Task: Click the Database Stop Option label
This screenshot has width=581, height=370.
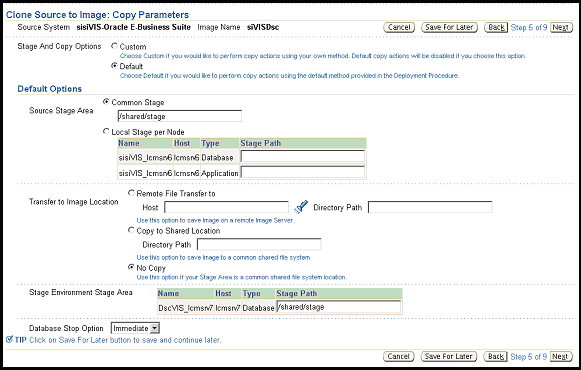Action: [66, 328]
